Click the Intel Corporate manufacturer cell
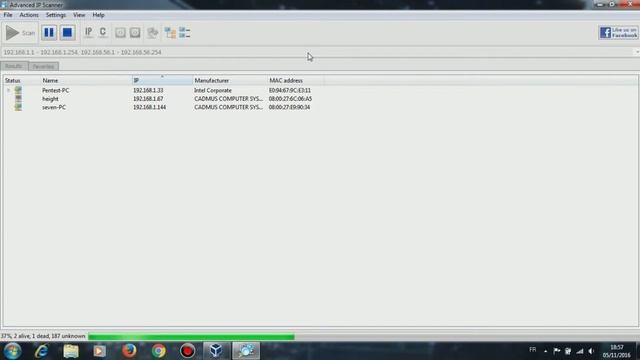640x360 pixels. [213, 90]
